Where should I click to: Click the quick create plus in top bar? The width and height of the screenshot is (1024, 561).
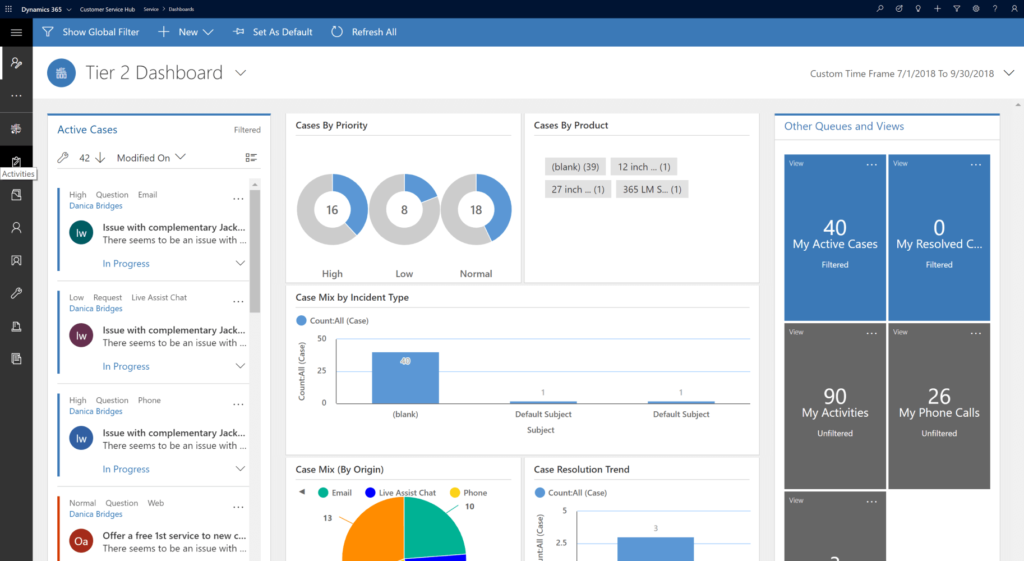[x=937, y=9]
